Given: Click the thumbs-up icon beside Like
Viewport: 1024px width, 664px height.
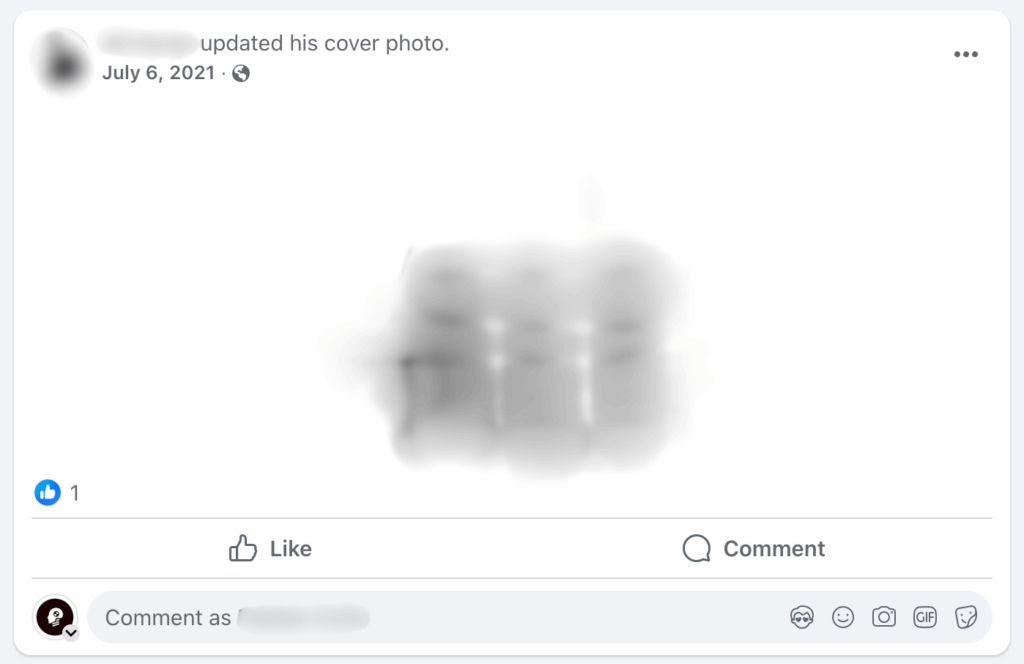Looking at the screenshot, I should (x=243, y=548).
